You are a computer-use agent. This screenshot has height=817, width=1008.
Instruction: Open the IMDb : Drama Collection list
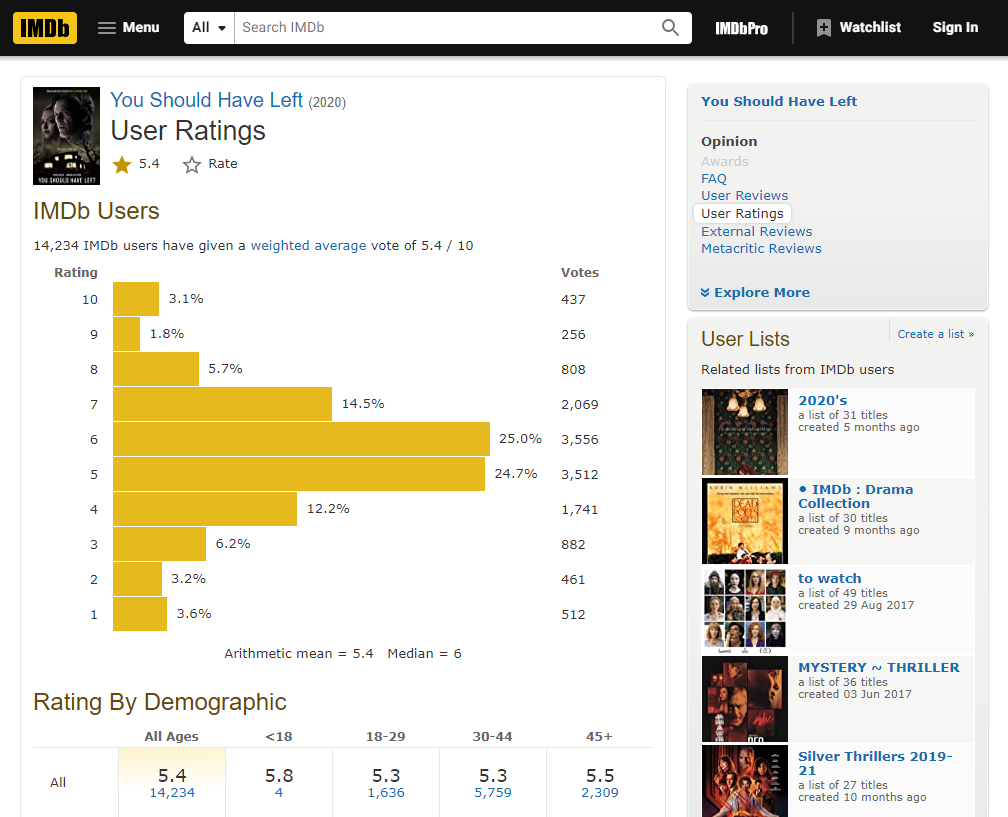[x=855, y=496]
